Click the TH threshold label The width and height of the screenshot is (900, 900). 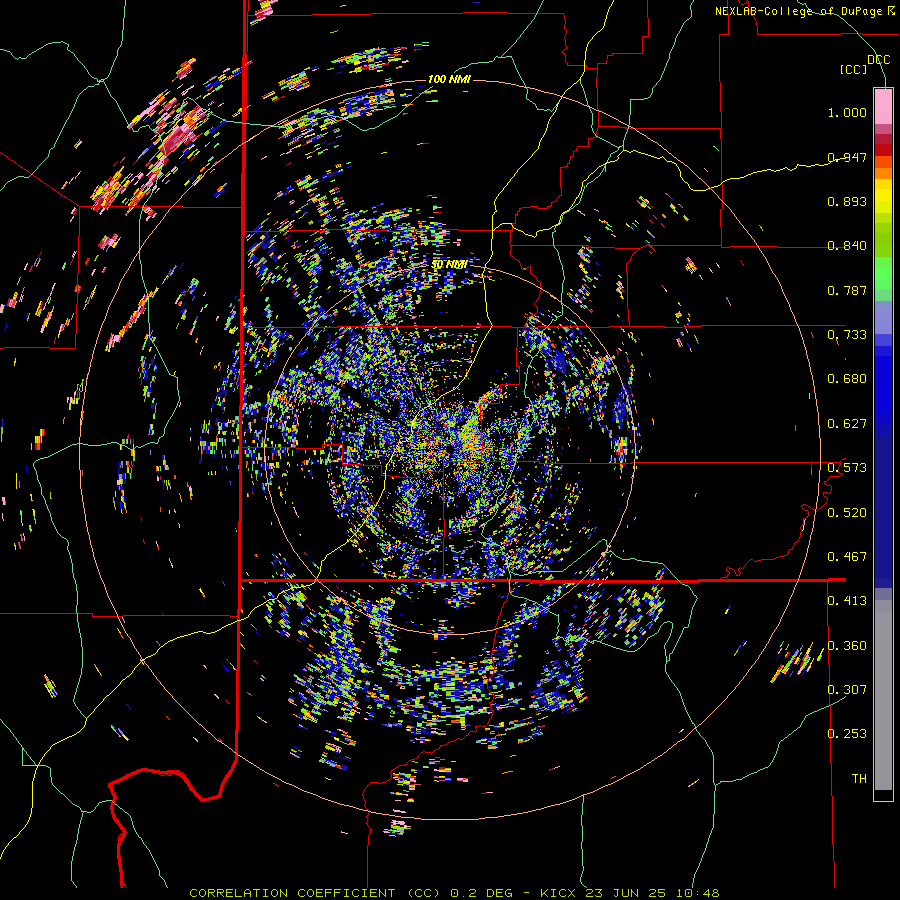(859, 778)
